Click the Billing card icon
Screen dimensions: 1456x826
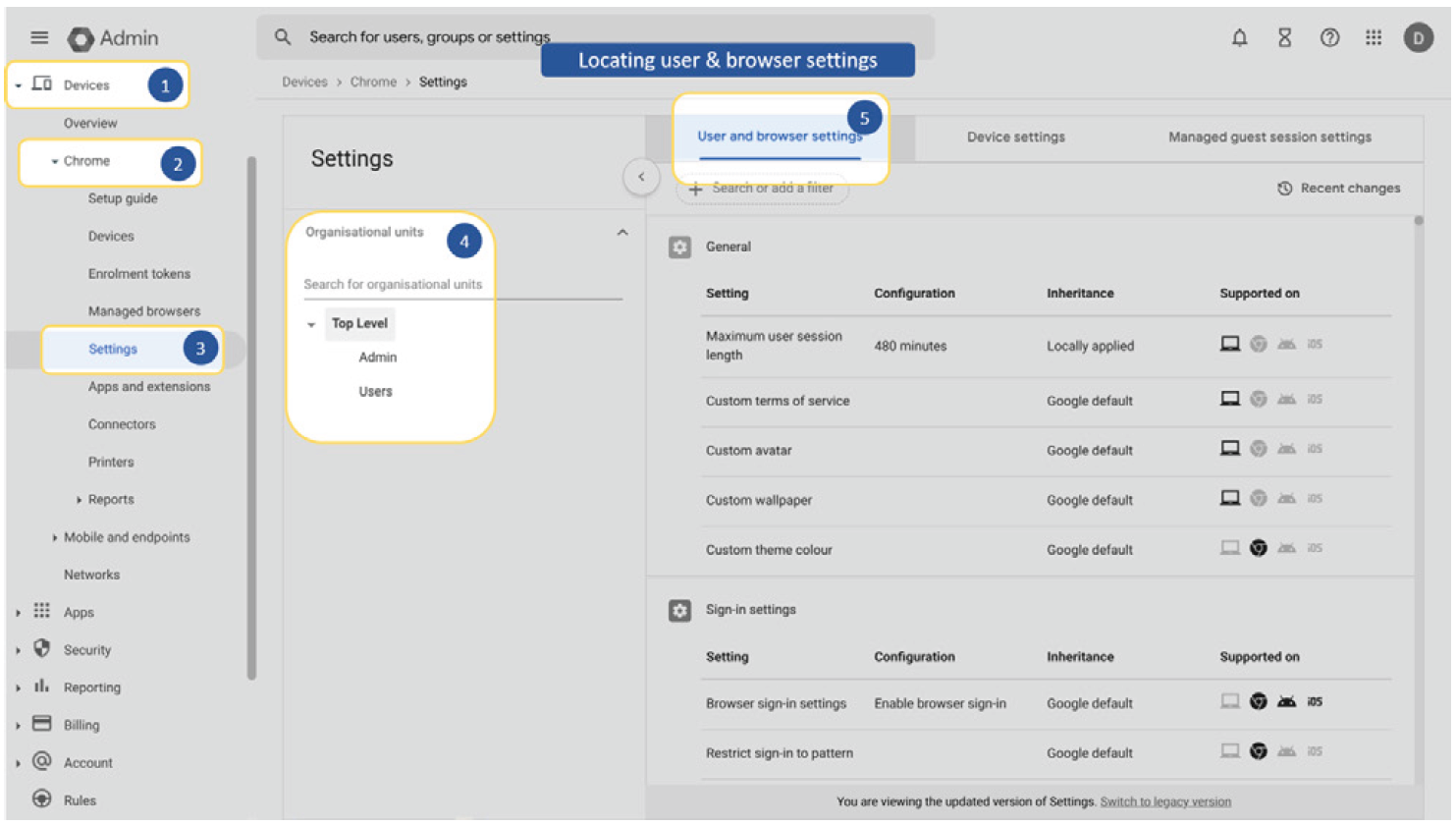41,724
